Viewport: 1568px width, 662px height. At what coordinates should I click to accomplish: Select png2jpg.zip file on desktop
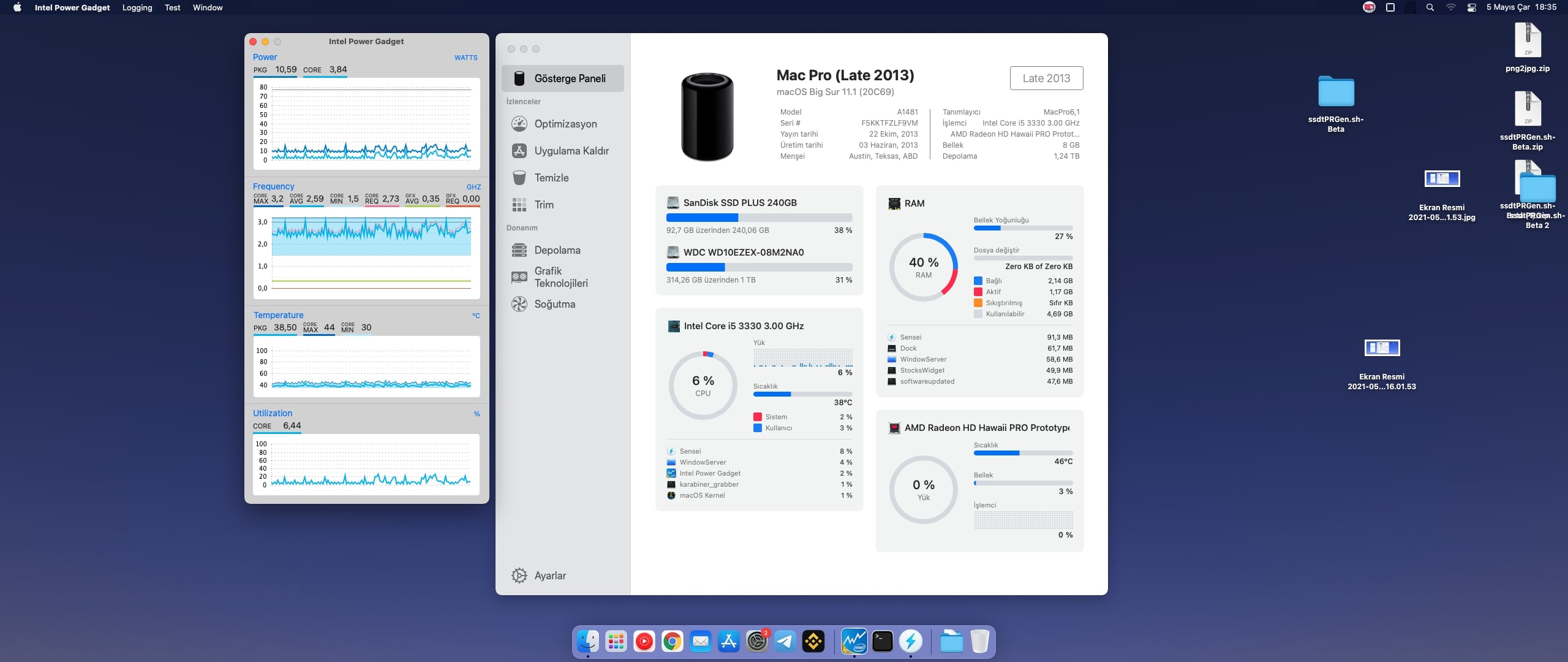pos(1528,40)
